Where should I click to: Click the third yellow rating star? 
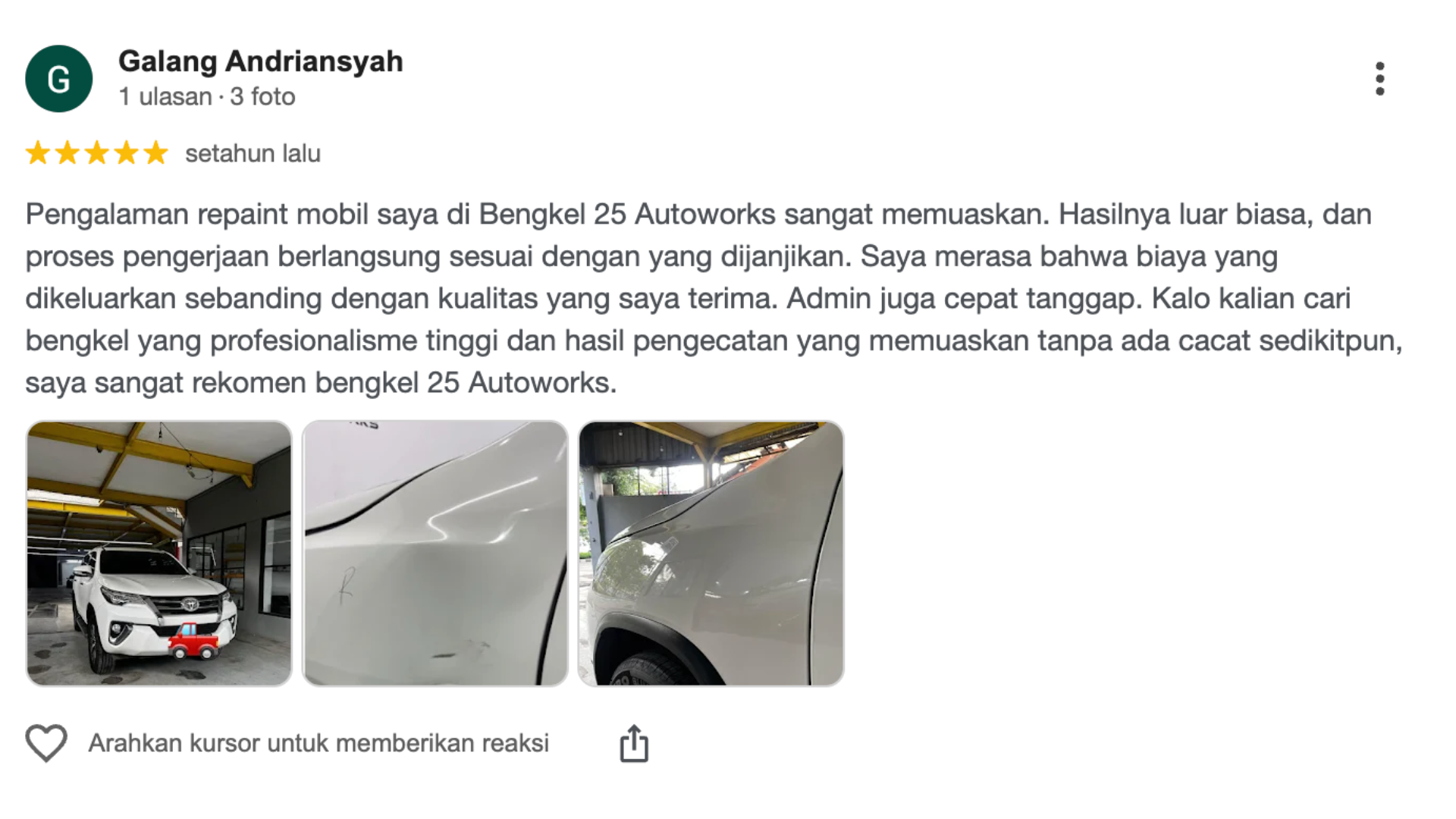tap(97, 153)
